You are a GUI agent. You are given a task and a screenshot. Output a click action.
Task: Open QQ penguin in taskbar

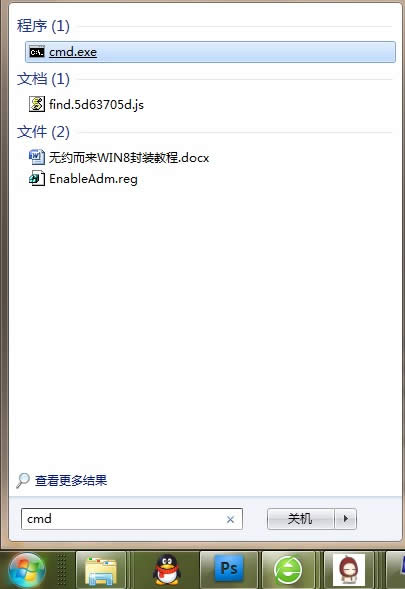click(x=167, y=571)
